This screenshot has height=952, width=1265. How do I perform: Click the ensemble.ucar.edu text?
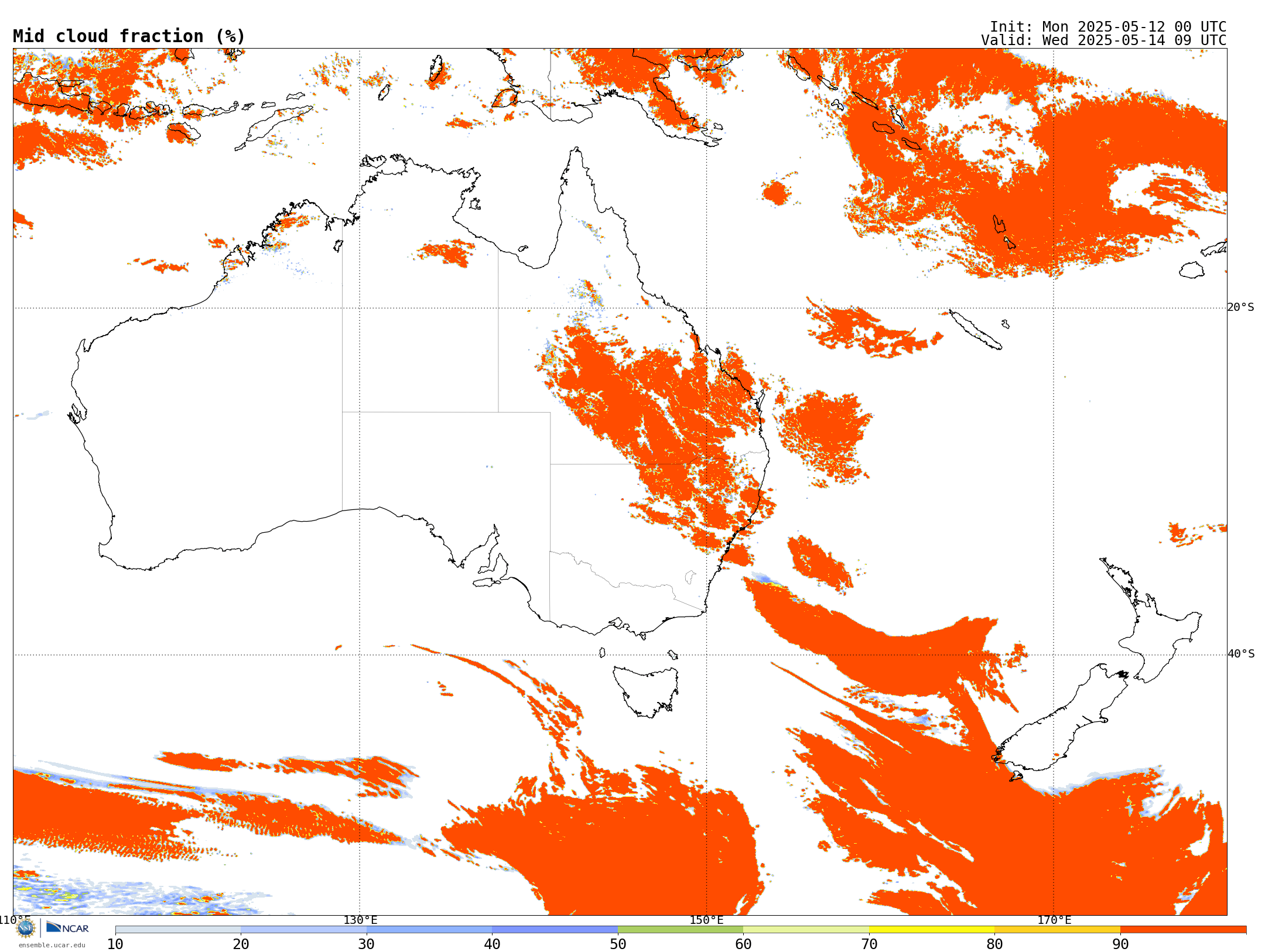coord(52,945)
